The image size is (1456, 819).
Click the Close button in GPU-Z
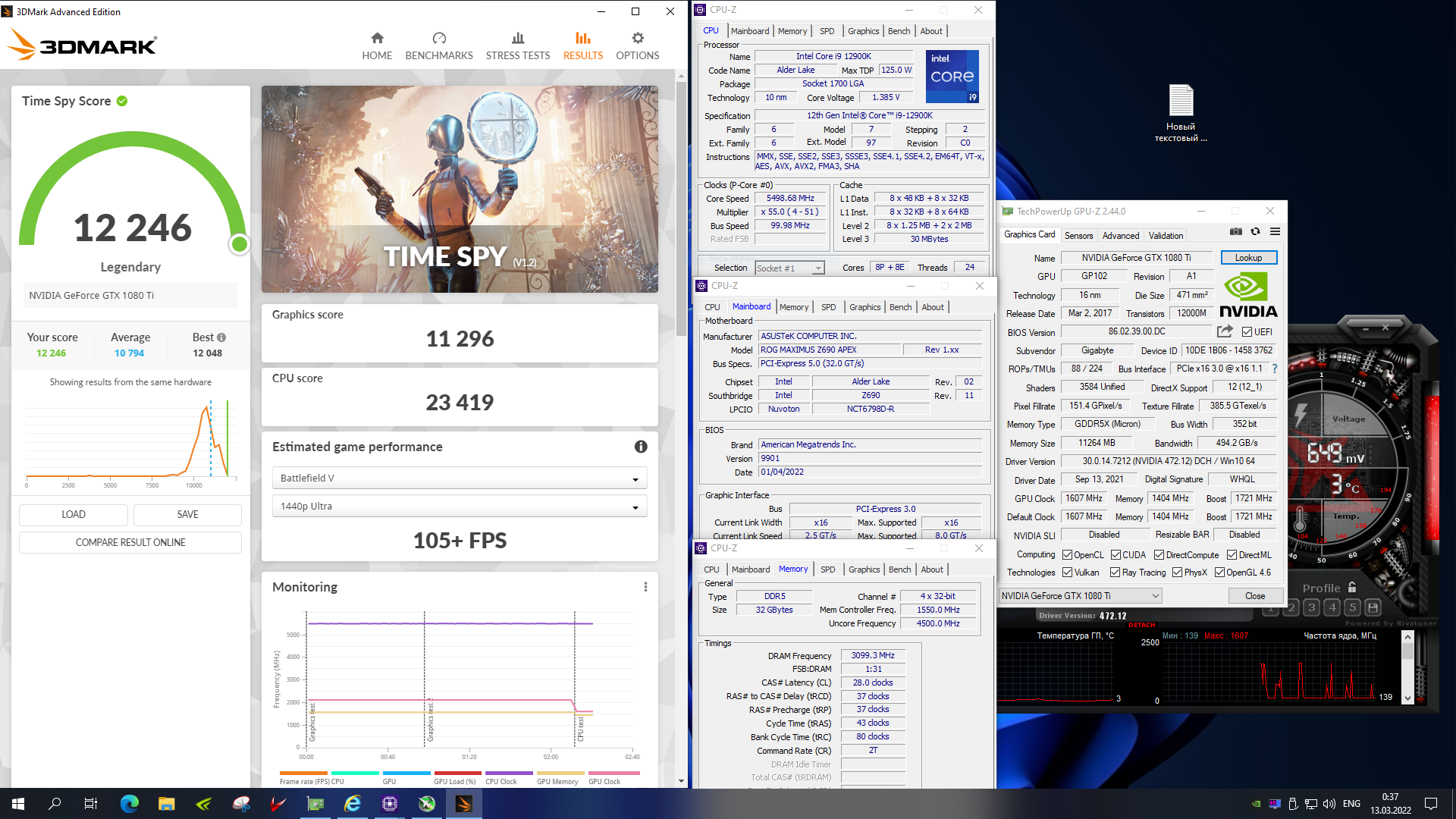pyautogui.click(x=1255, y=596)
